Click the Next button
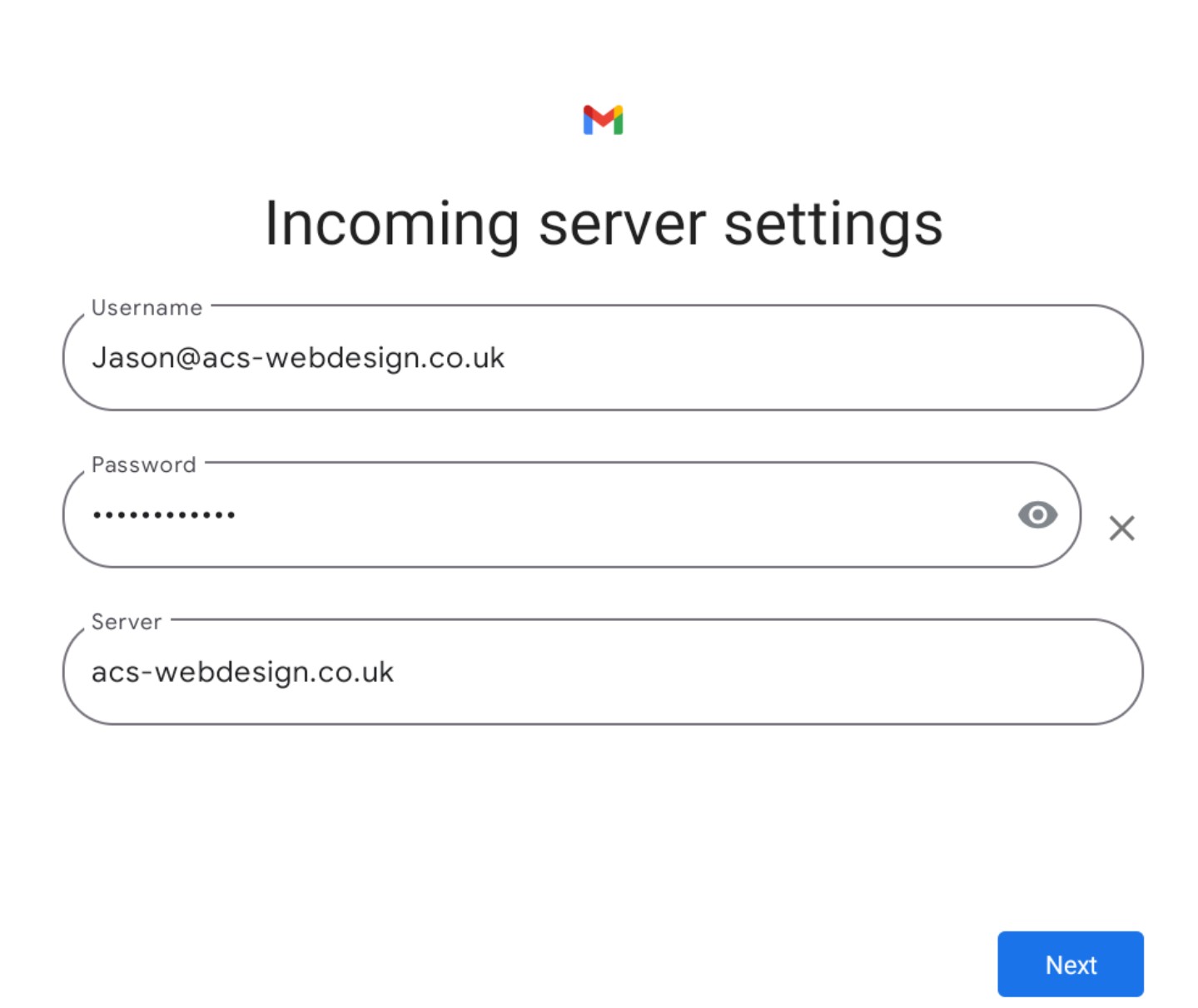The image size is (1198, 1008). coord(1070,964)
